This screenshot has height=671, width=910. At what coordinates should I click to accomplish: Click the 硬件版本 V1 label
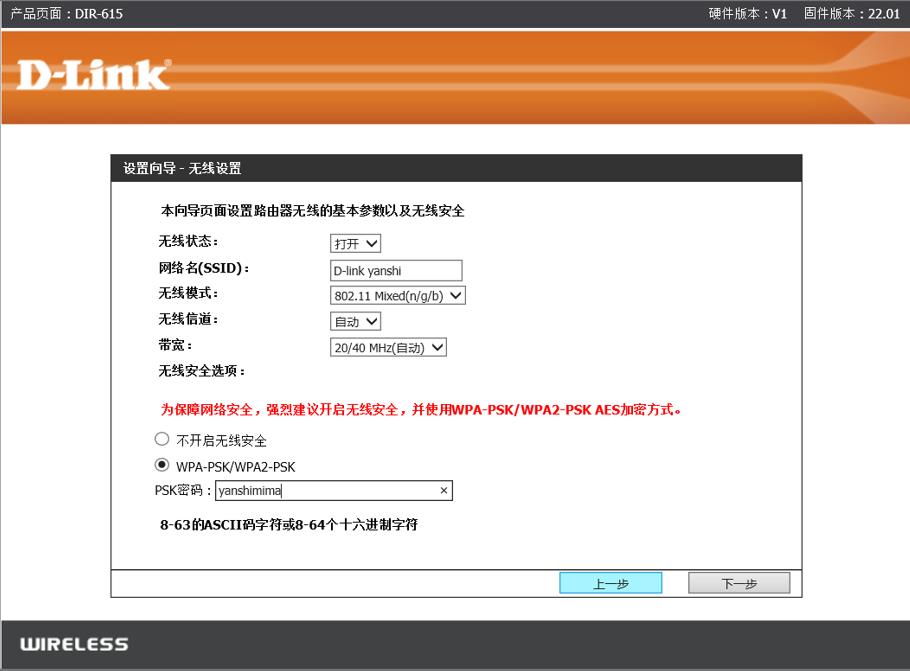click(748, 14)
